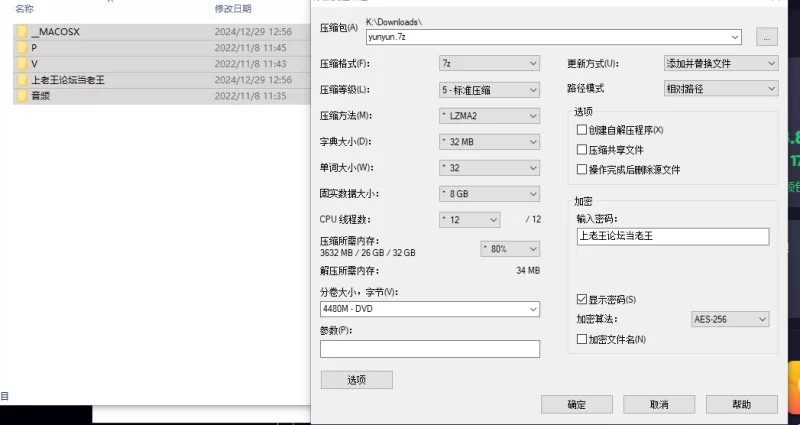
Task: Enable 压缩共享文件 checkbox
Action: point(582,149)
